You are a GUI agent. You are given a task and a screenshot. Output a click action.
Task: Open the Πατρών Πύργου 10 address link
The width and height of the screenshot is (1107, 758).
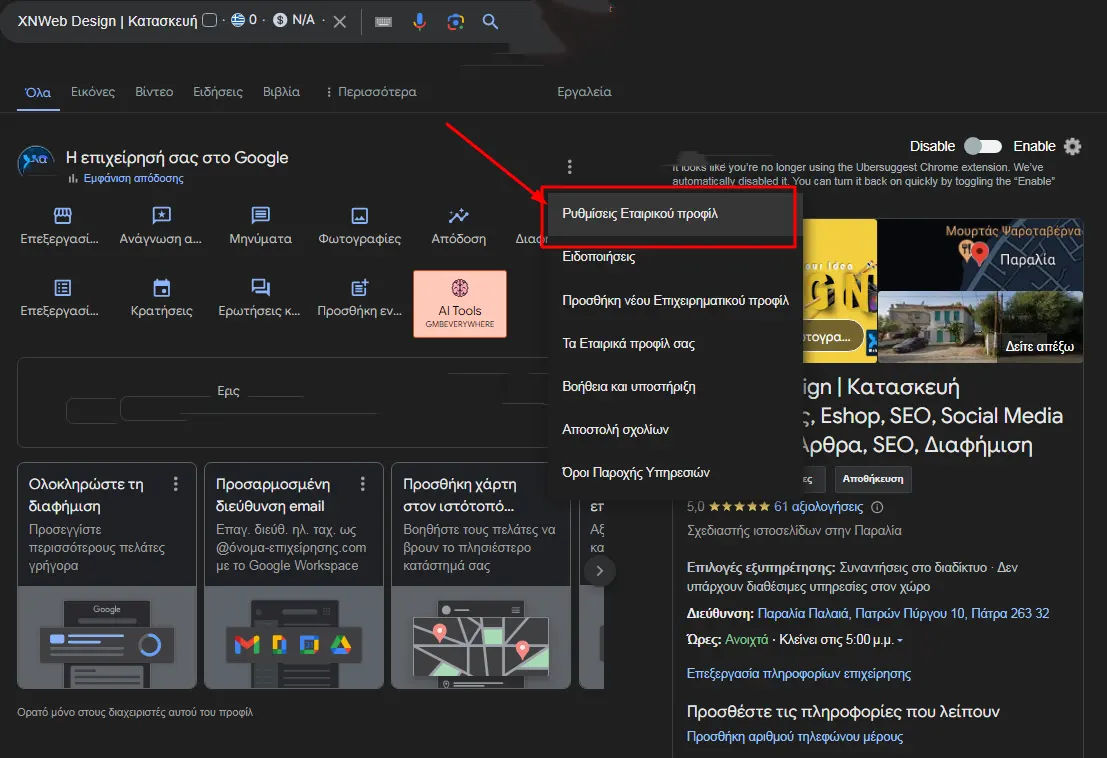[x=903, y=613]
